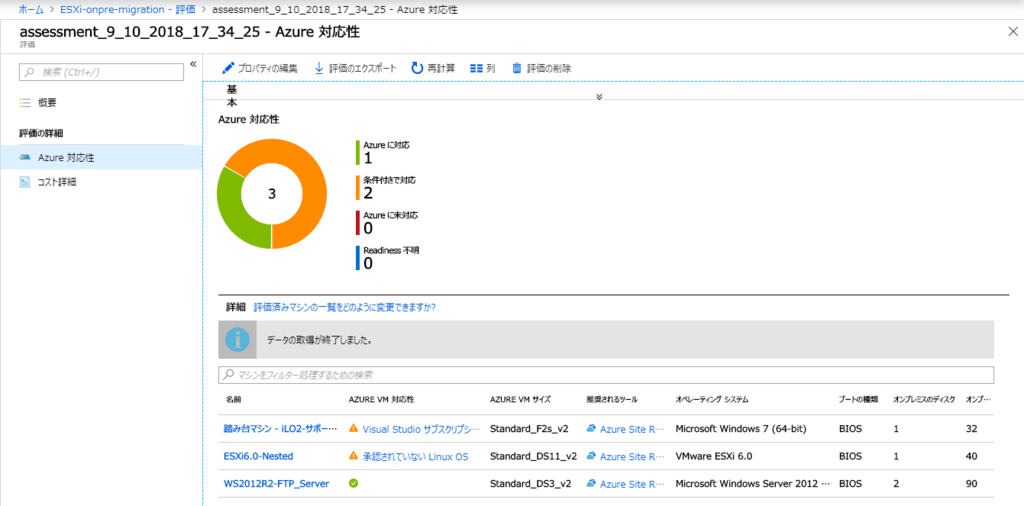Screen dimensions: 1024x506
Task: Sort by the オペレーティング システム column header
Action: click(712, 399)
